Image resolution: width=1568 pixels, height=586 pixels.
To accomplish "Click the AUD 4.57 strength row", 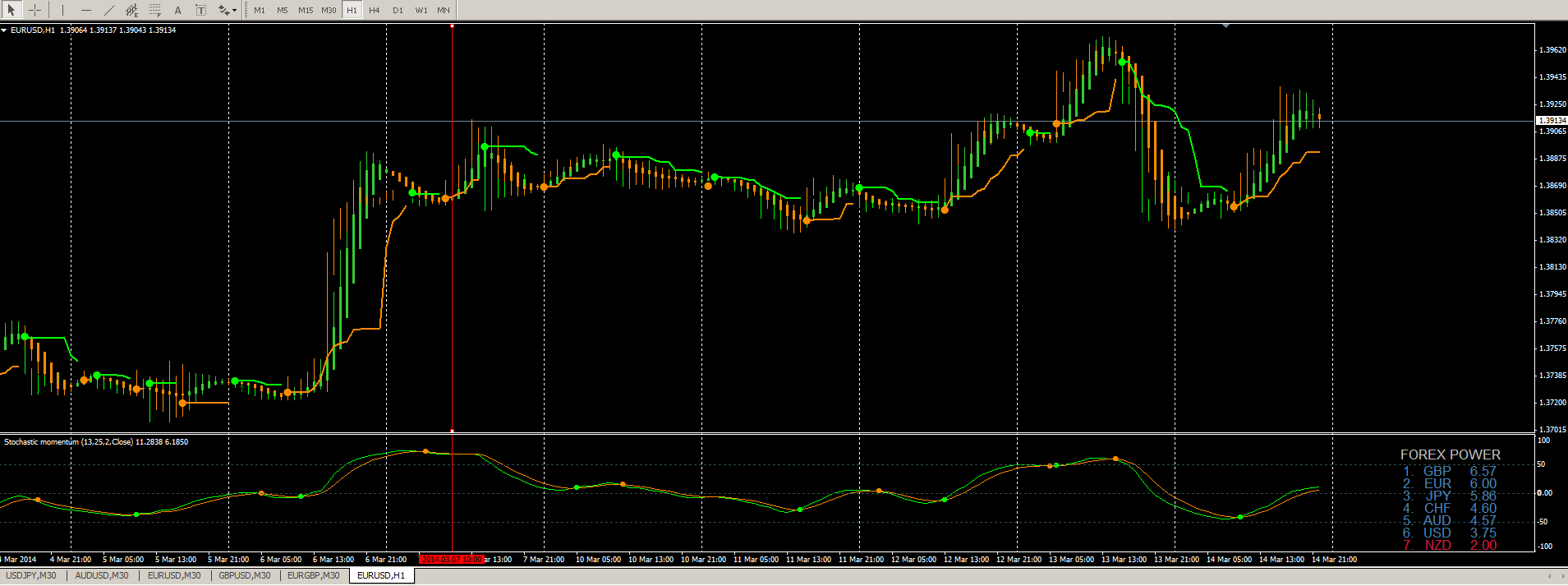I will point(1450,520).
